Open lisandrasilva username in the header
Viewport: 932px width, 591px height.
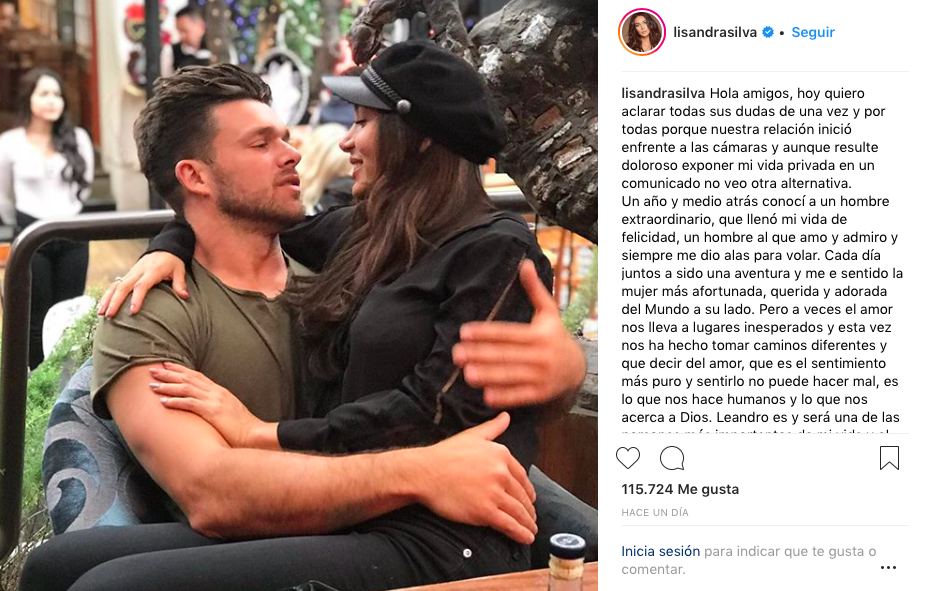click(715, 32)
